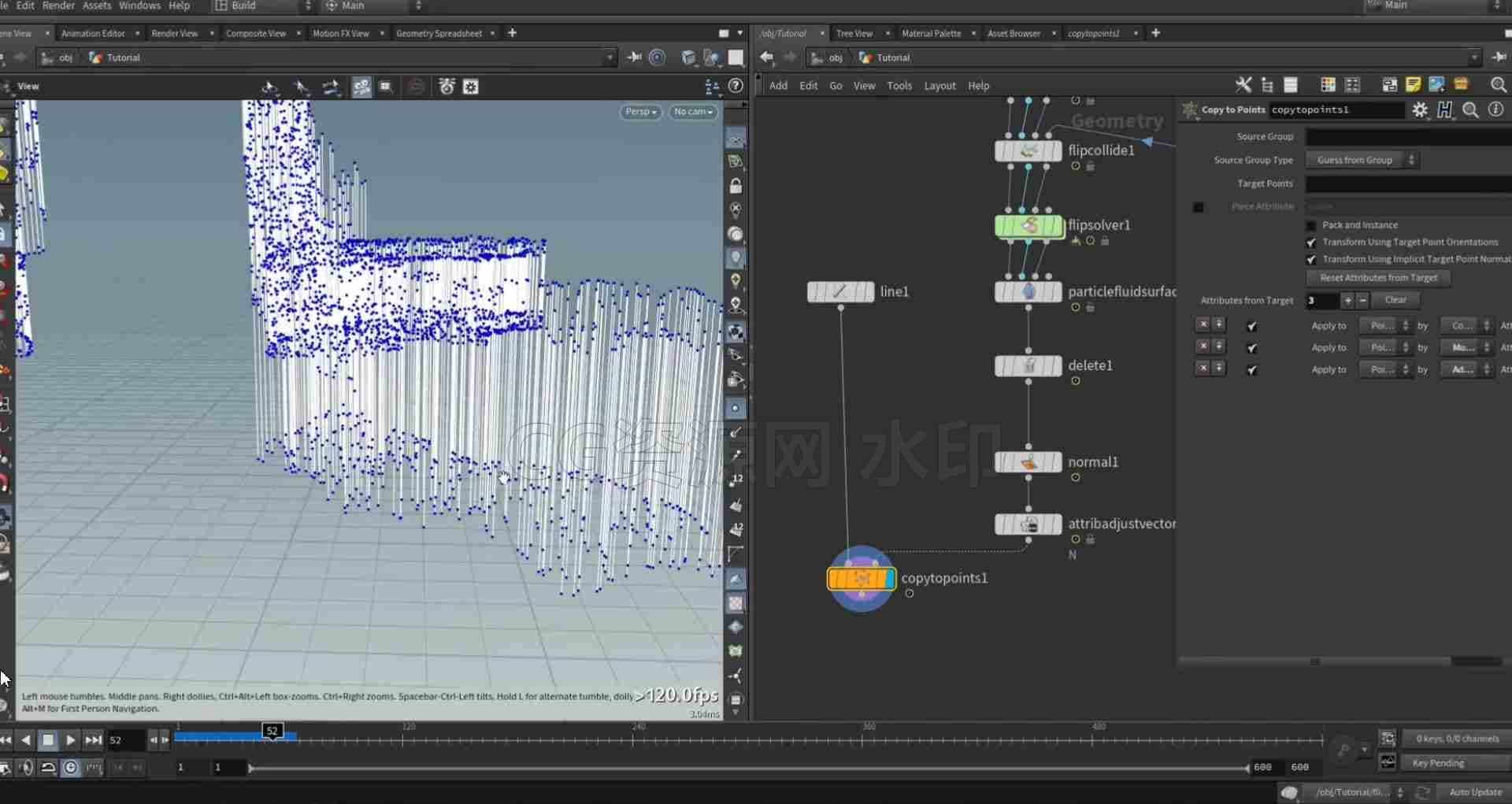Select the delete1 node
This screenshot has height=804, width=1512.
click(1028, 366)
